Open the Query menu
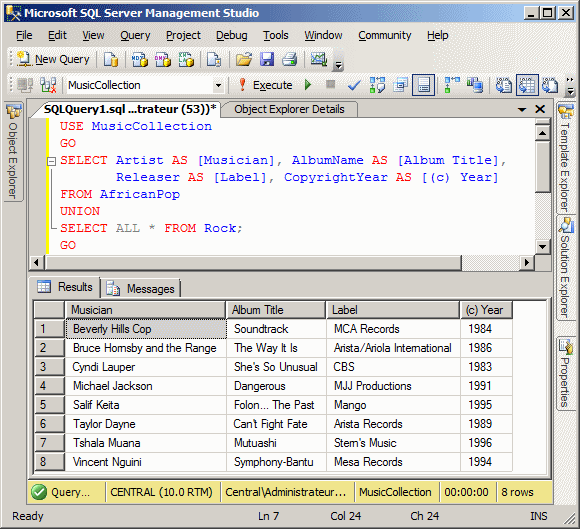The width and height of the screenshot is (580, 529). coord(135,35)
